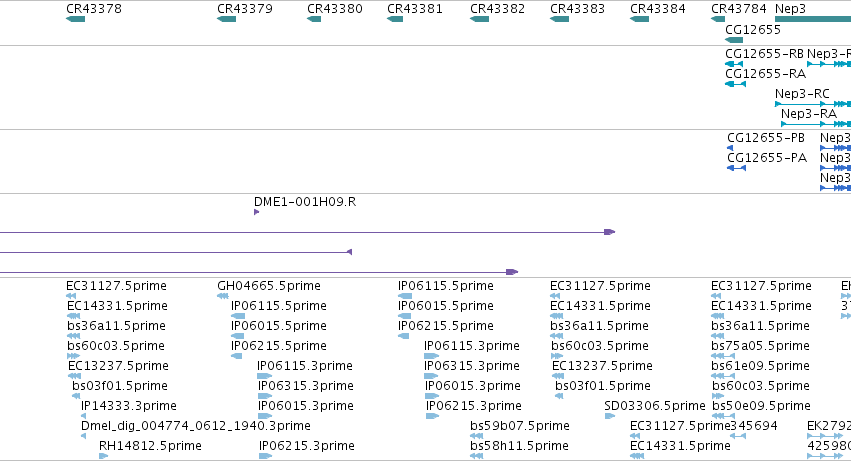This screenshot has height=461, width=851.
Task: Open the Nep3 gene label
Action: click(790, 9)
